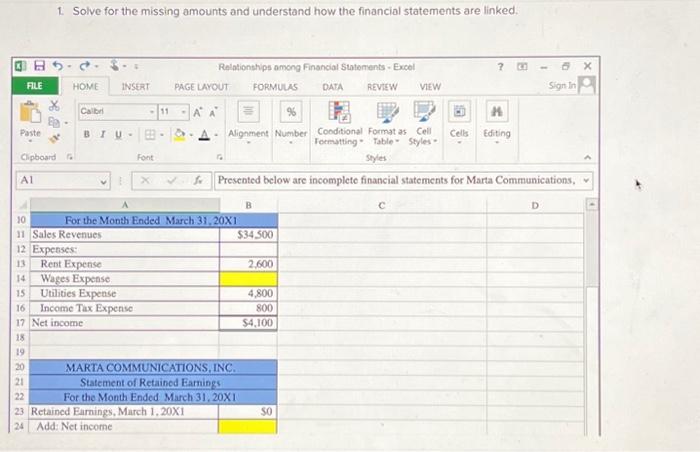
Task: Toggle italic formatting
Action: [103, 134]
